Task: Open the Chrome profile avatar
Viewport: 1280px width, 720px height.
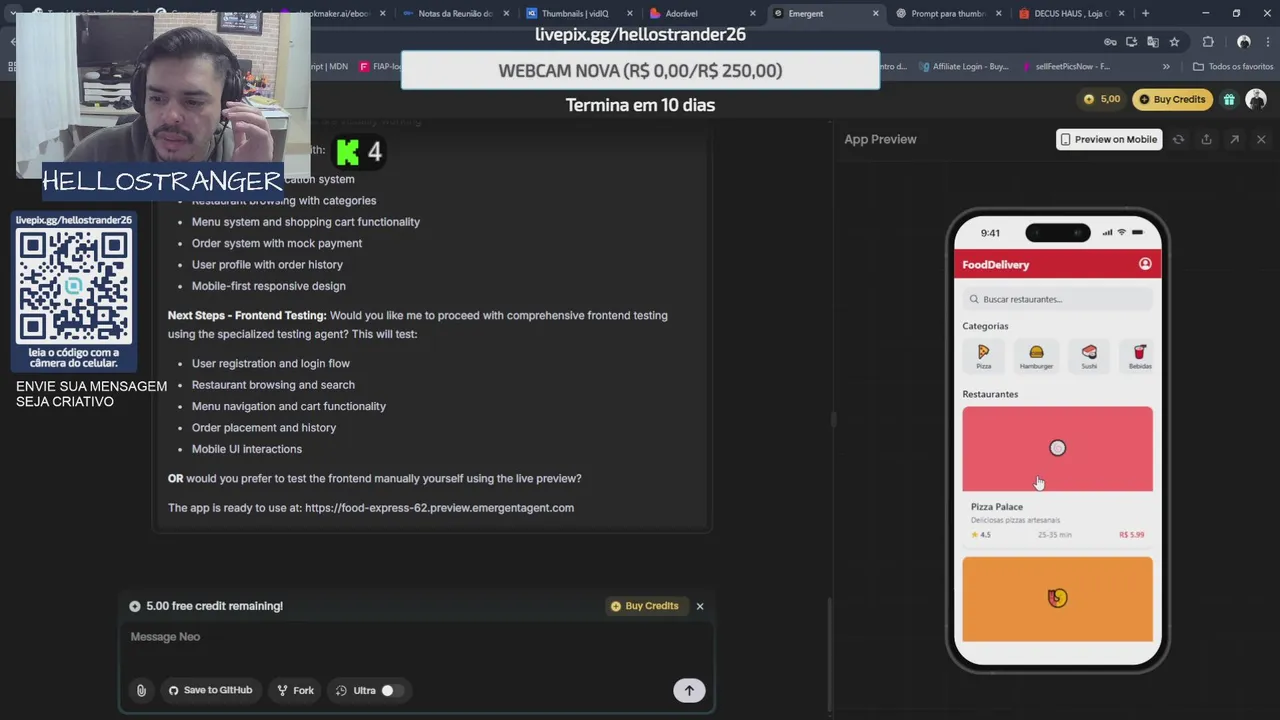Action: 1244,42
